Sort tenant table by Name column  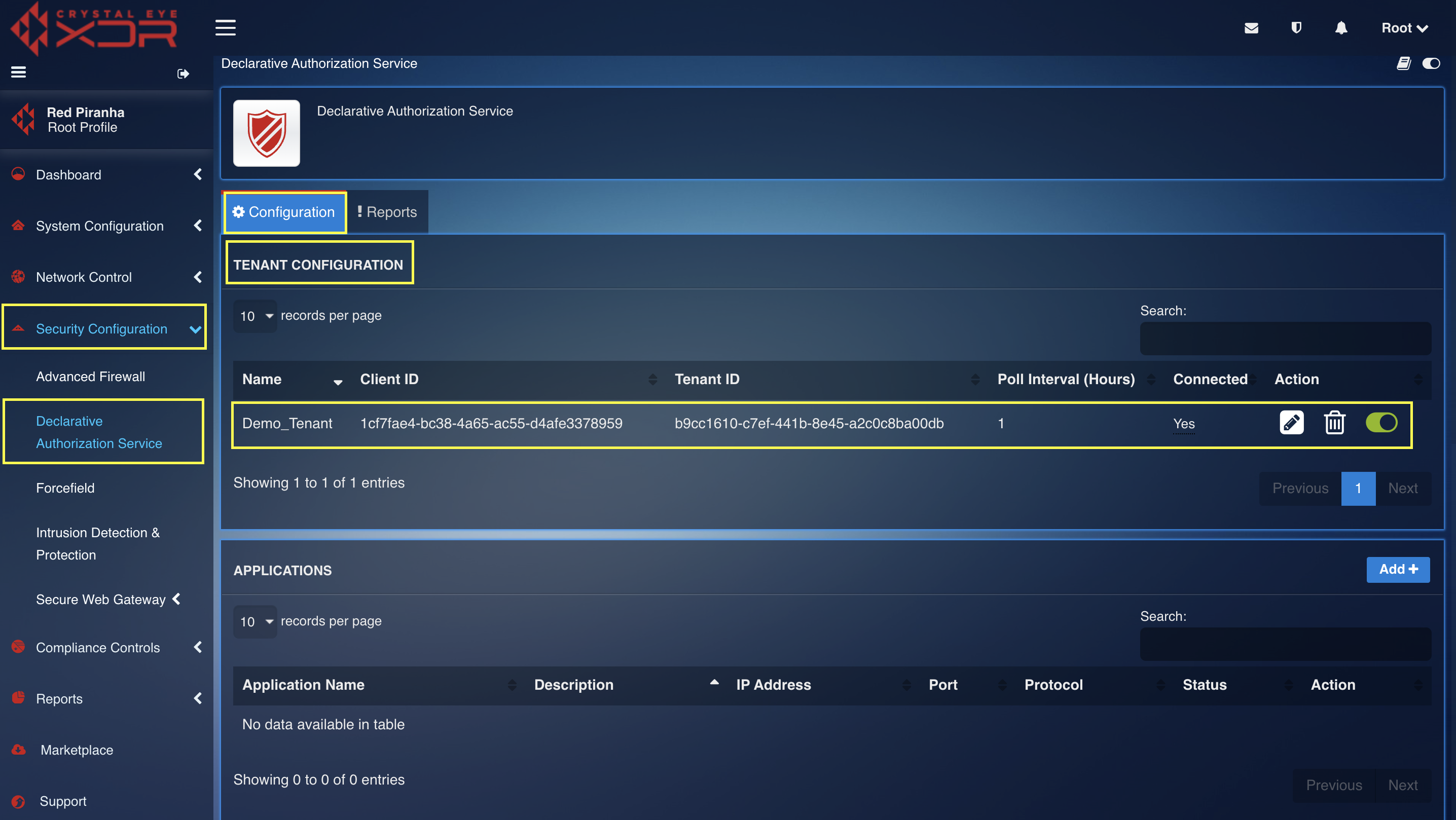coord(292,379)
